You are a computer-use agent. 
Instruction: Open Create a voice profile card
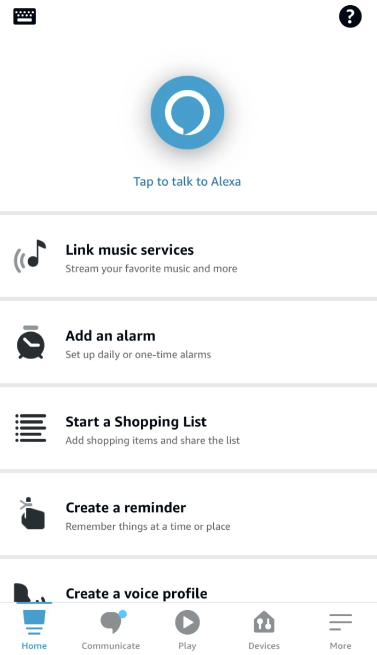[188, 581]
